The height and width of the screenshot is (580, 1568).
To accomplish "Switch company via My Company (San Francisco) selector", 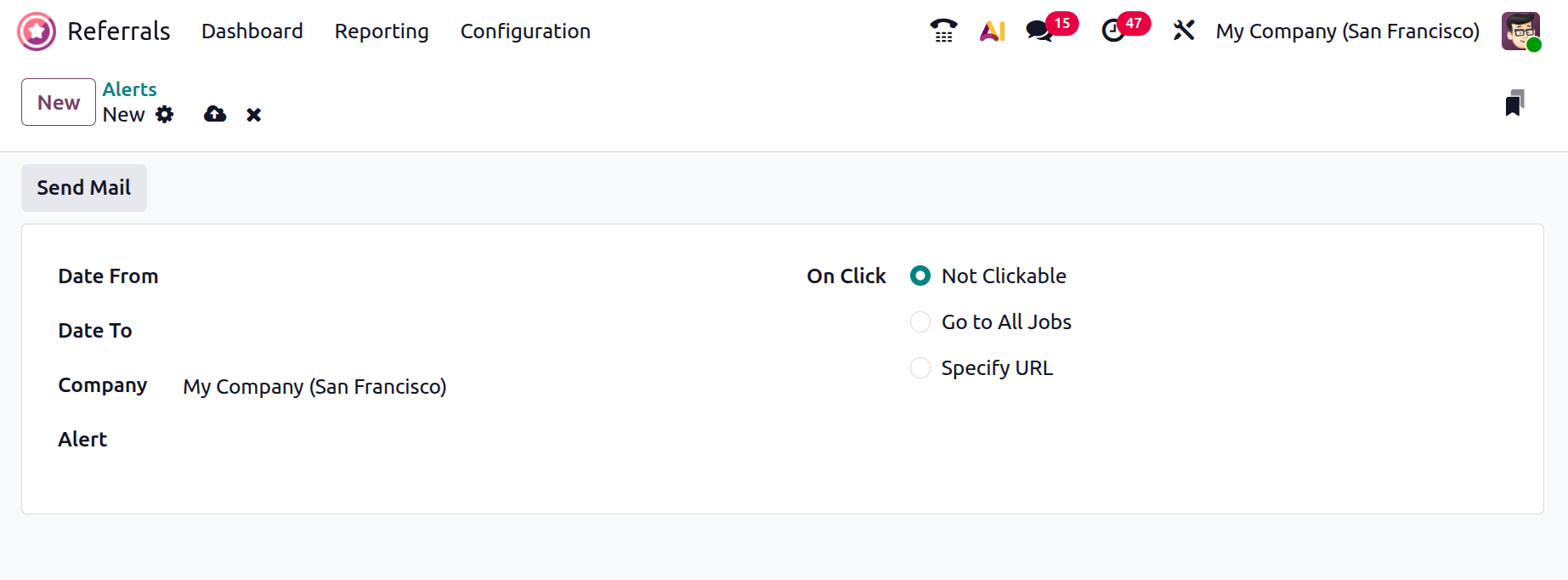I will [1347, 31].
